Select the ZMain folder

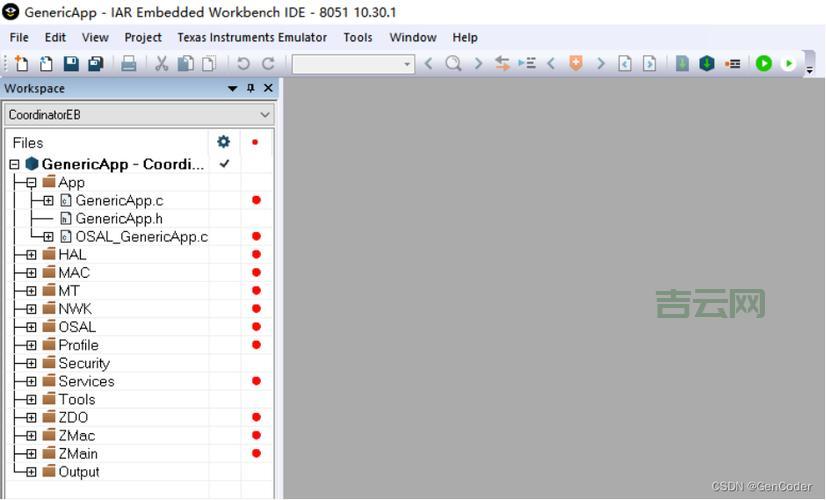click(78, 454)
